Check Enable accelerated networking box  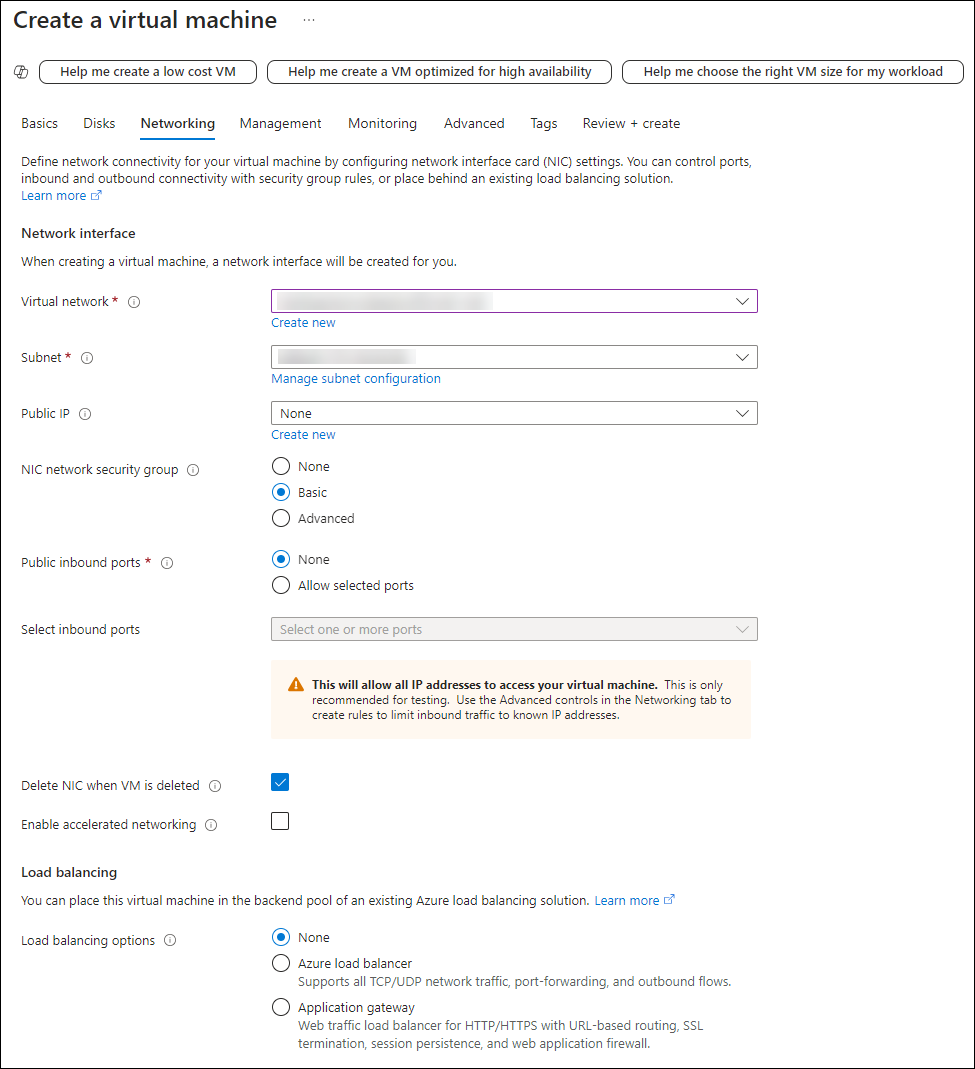(280, 821)
